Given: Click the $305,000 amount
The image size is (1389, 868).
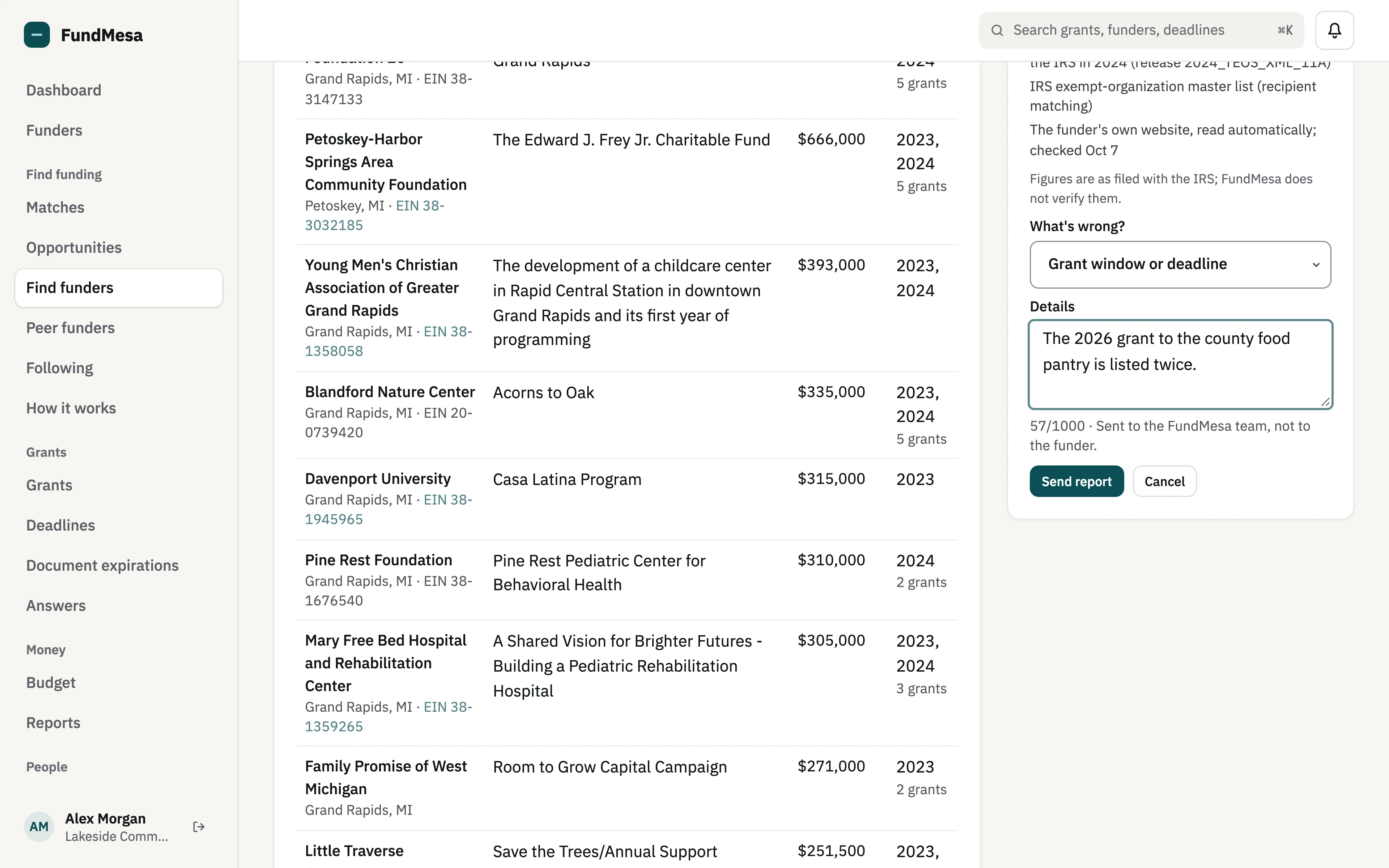Looking at the screenshot, I should (831, 640).
